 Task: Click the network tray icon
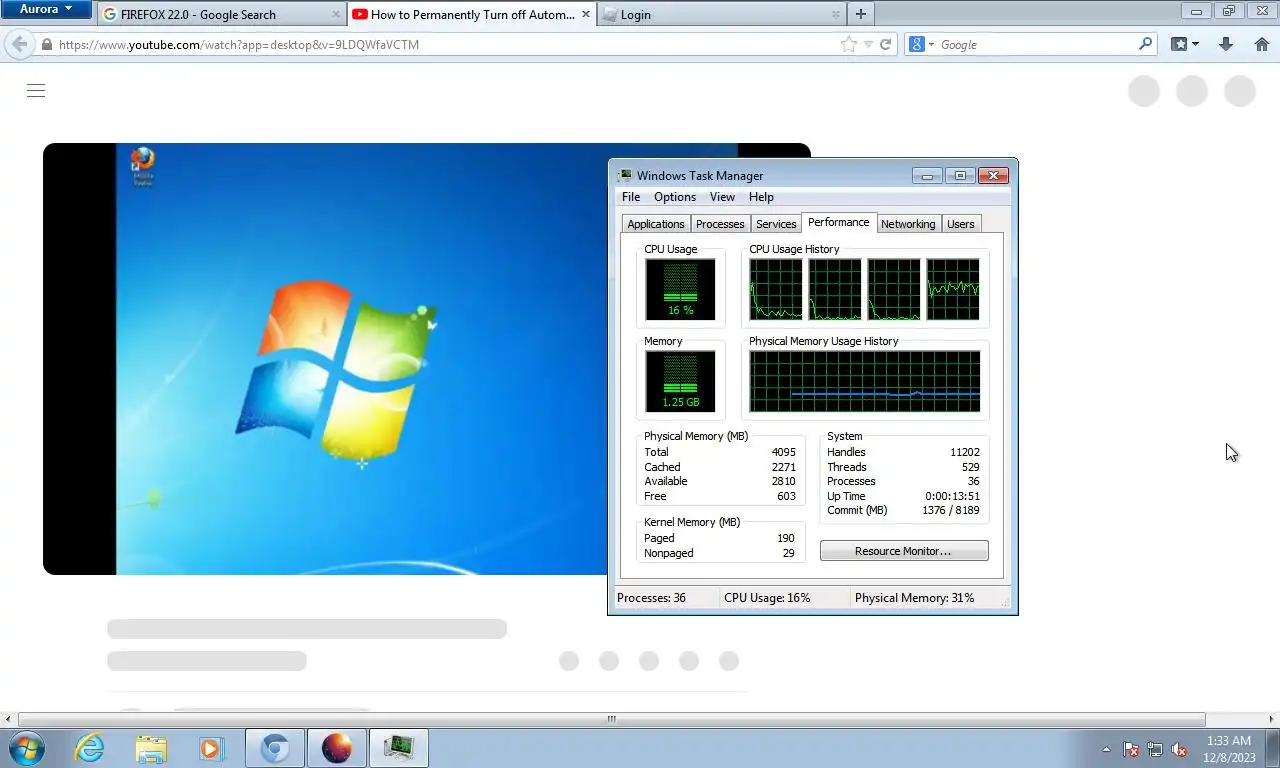point(1155,749)
